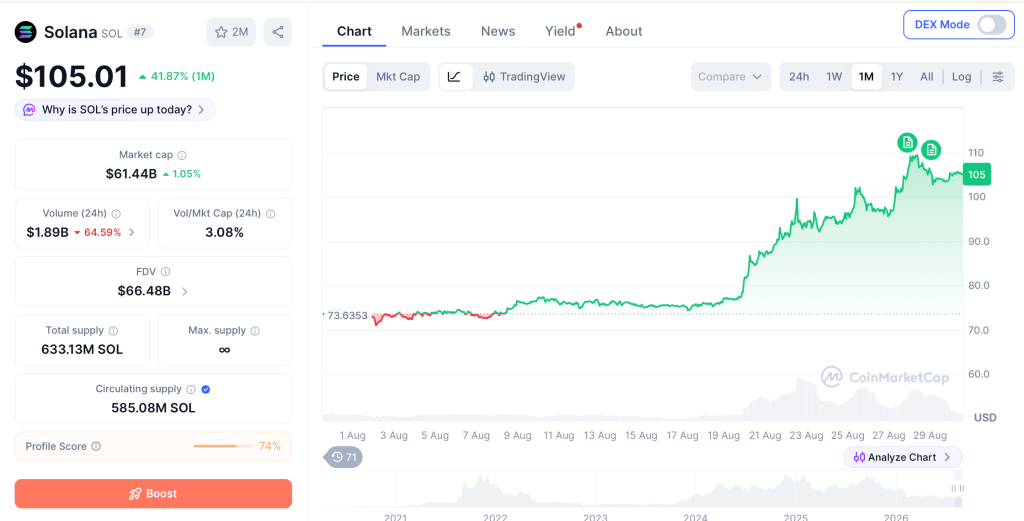Click the $61.44B market cap value
1024x521 pixels.
coord(131,174)
